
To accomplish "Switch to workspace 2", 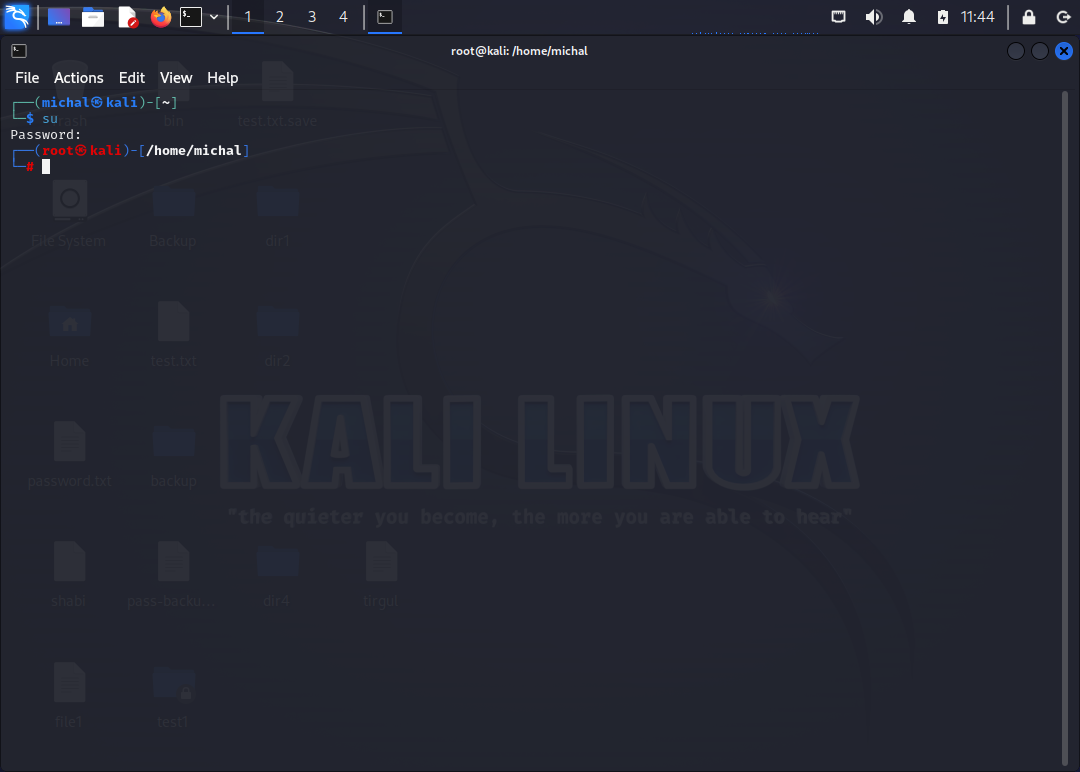I will (279, 16).
